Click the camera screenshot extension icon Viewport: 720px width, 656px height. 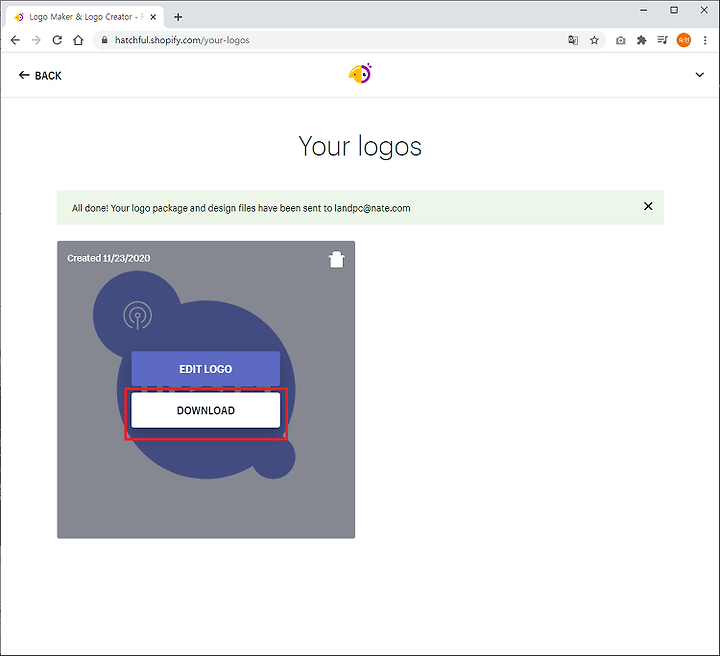(x=620, y=40)
